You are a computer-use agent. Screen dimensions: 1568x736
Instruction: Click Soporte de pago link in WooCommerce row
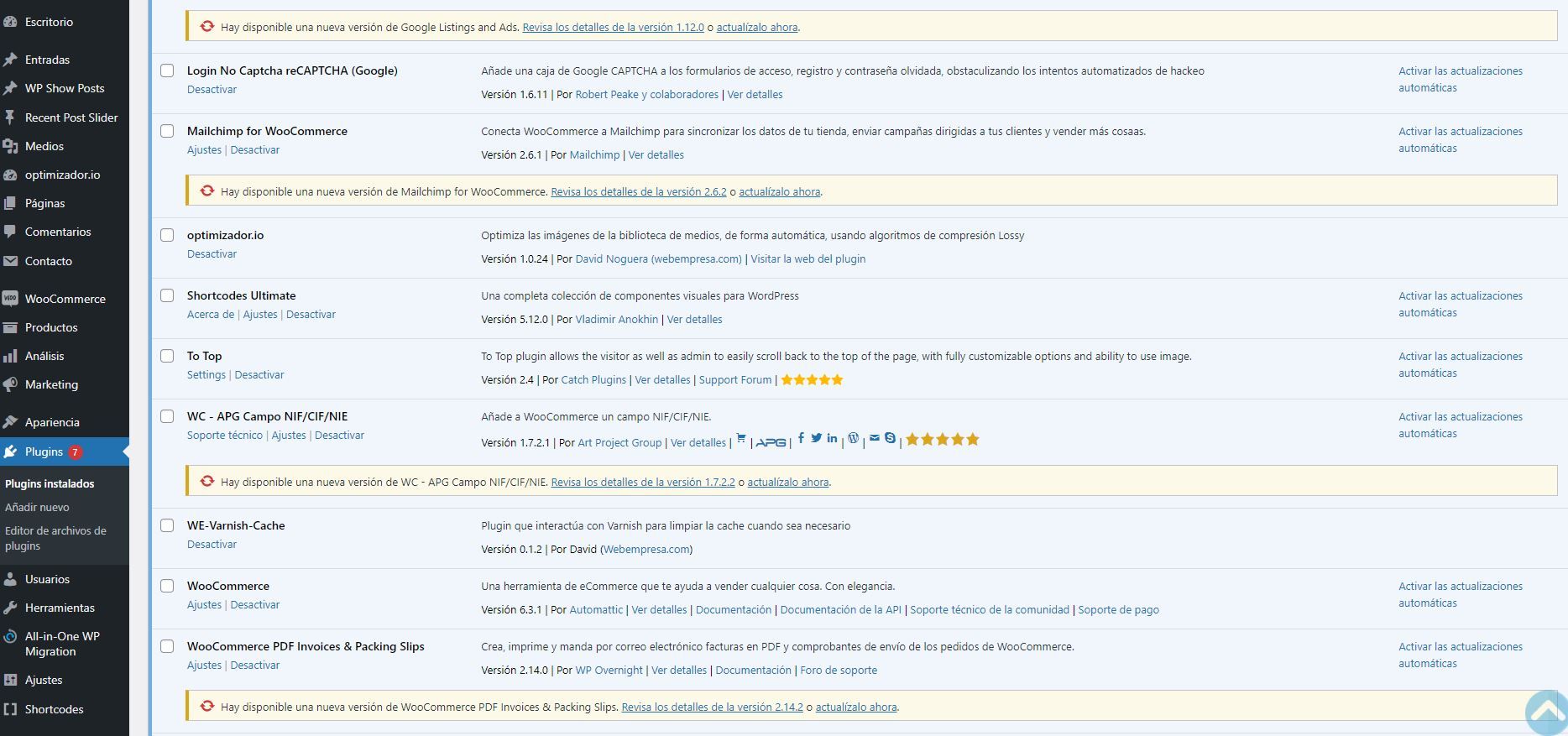pos(1118,609)
